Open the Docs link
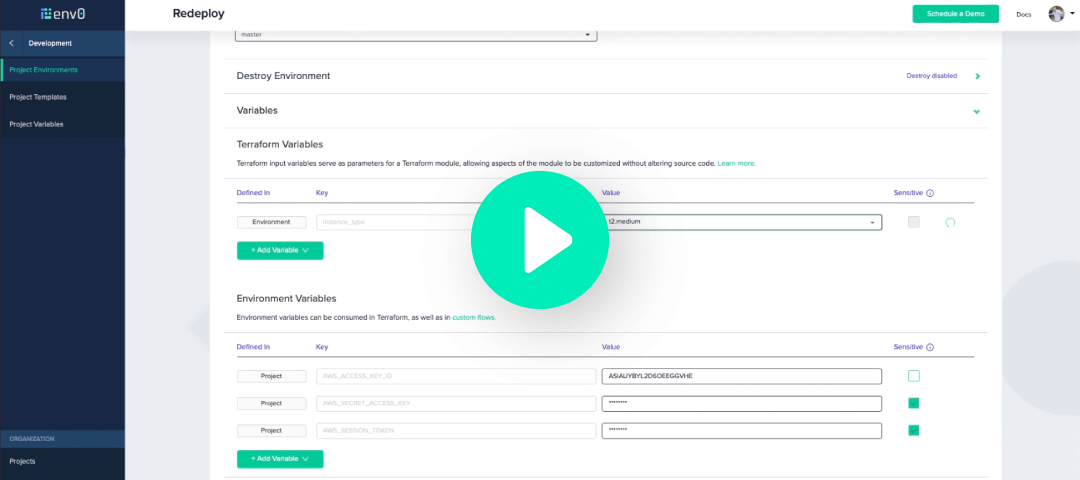The image size is (1080, 480). (1024, 14)
